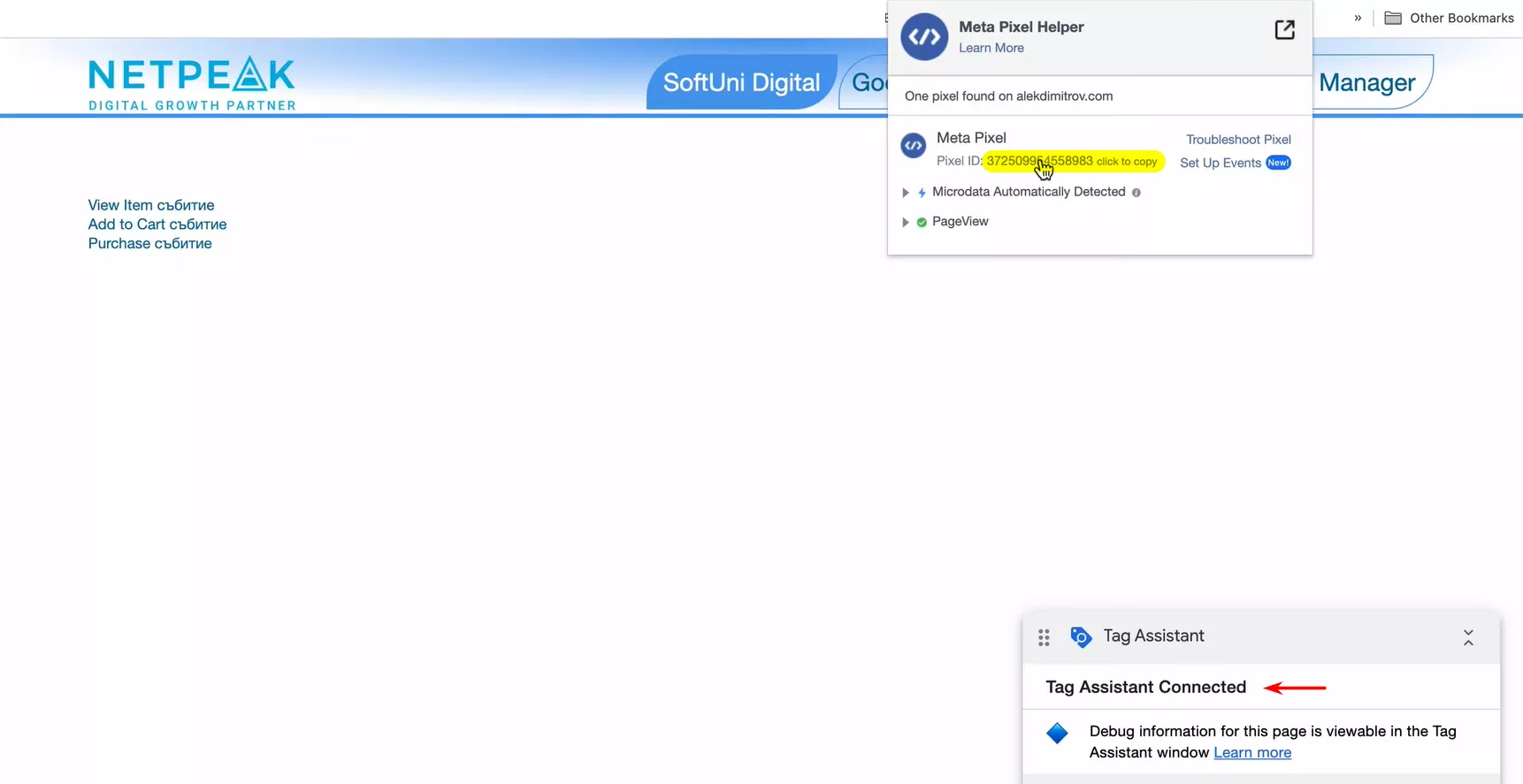Viewport: 1523px width, 784px height.
Task: Open Meta Pixel Helper in new window
Action: (1284, 30)
